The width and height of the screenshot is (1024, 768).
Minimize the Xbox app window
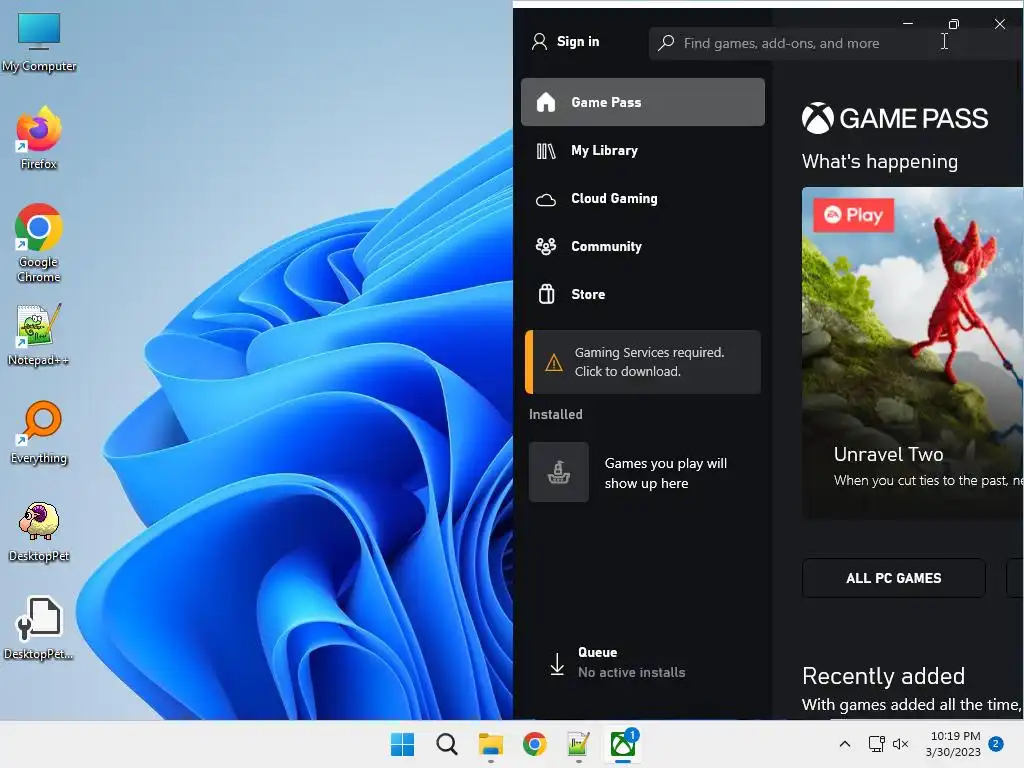pyautogui.click(x=908, y=24)
